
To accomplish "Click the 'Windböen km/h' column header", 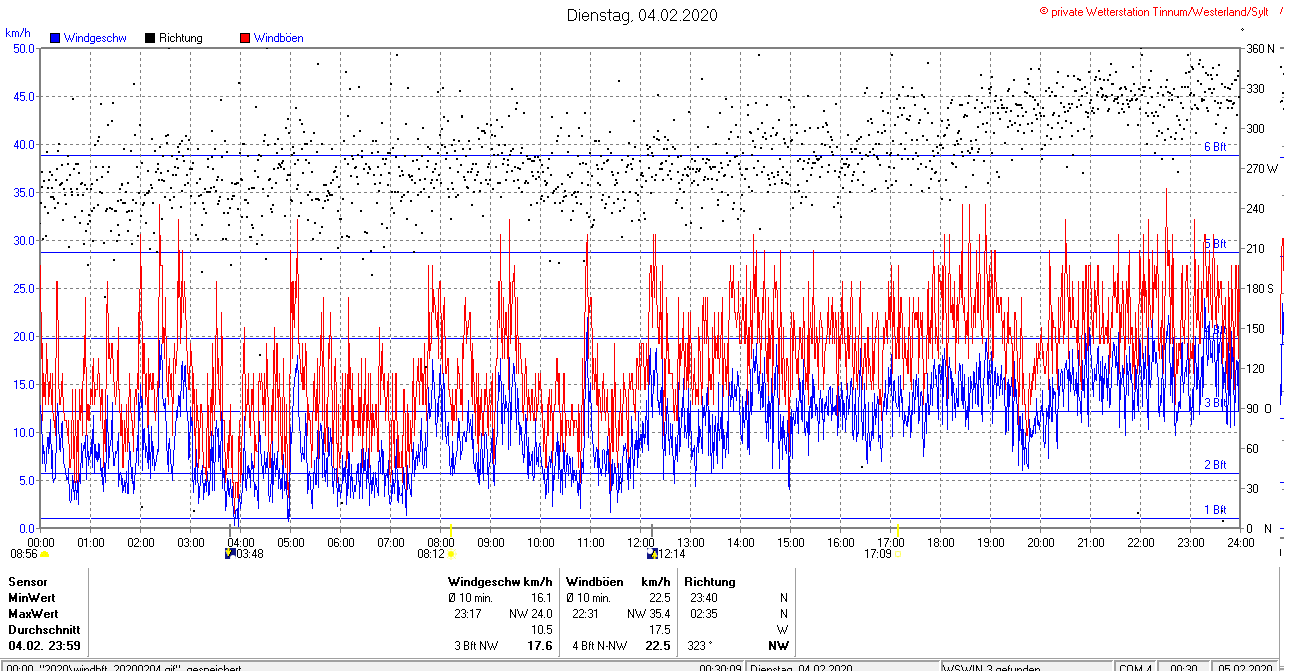I will coord(618,582).
